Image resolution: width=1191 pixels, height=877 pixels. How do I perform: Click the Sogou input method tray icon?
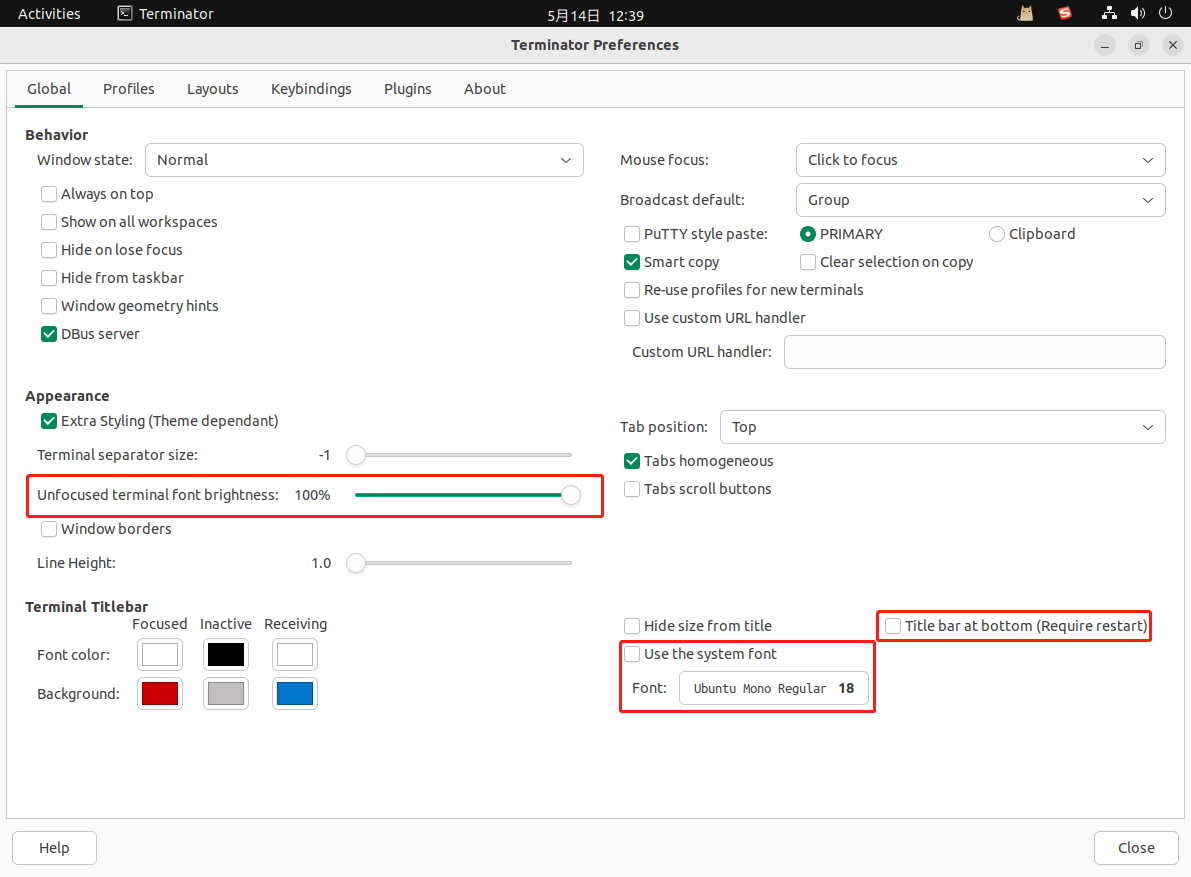click(1065, 13)
